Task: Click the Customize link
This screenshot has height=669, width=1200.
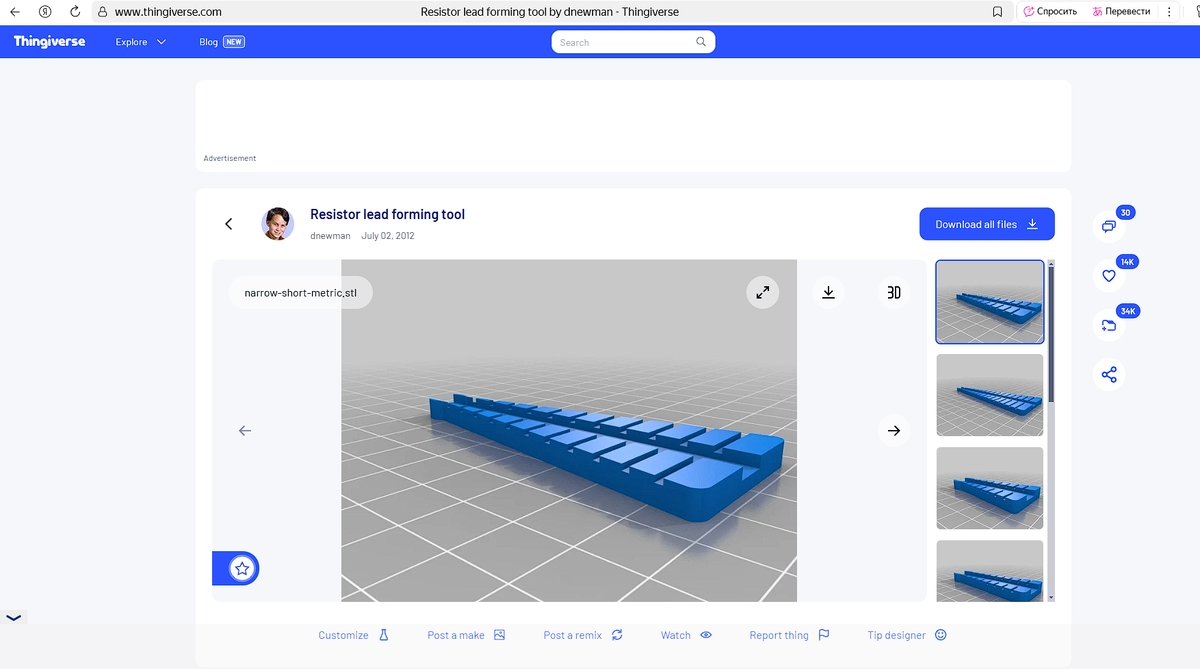Action: pyautogui.click(x=353, y=635)
